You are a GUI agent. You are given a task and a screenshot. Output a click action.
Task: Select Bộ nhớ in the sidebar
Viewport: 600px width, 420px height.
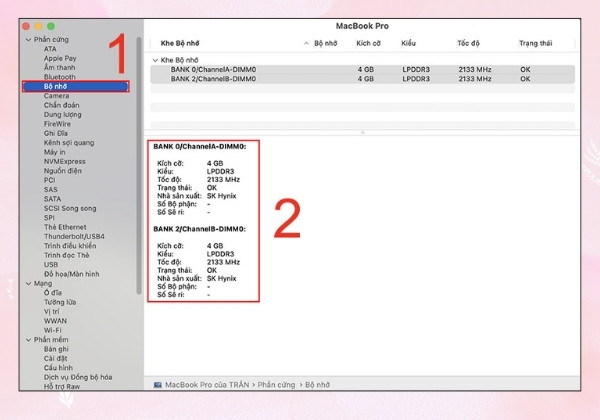75,86
